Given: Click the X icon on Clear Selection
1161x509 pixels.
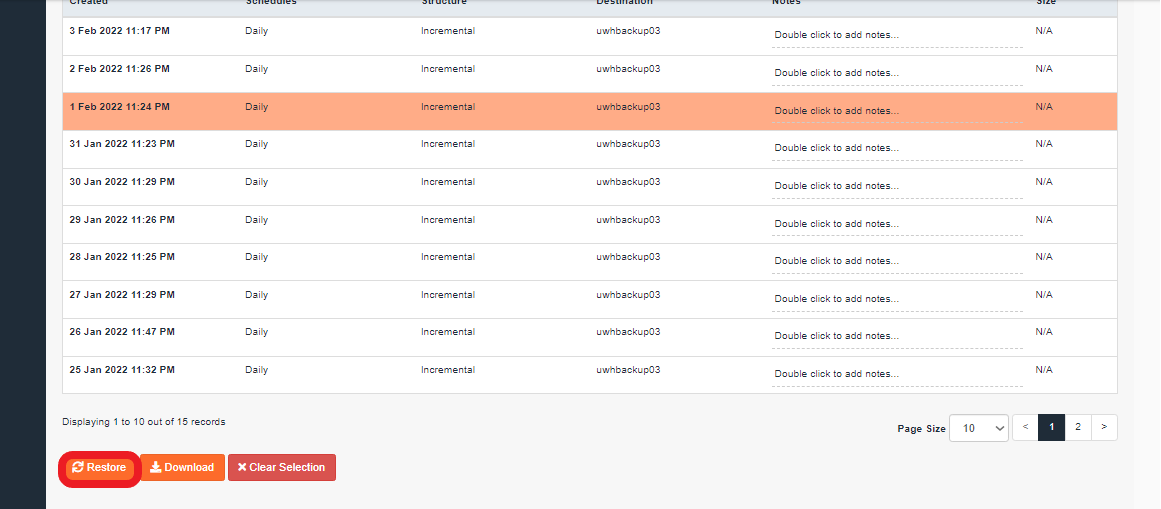Looking at the screenshot, I should point(242,467).
